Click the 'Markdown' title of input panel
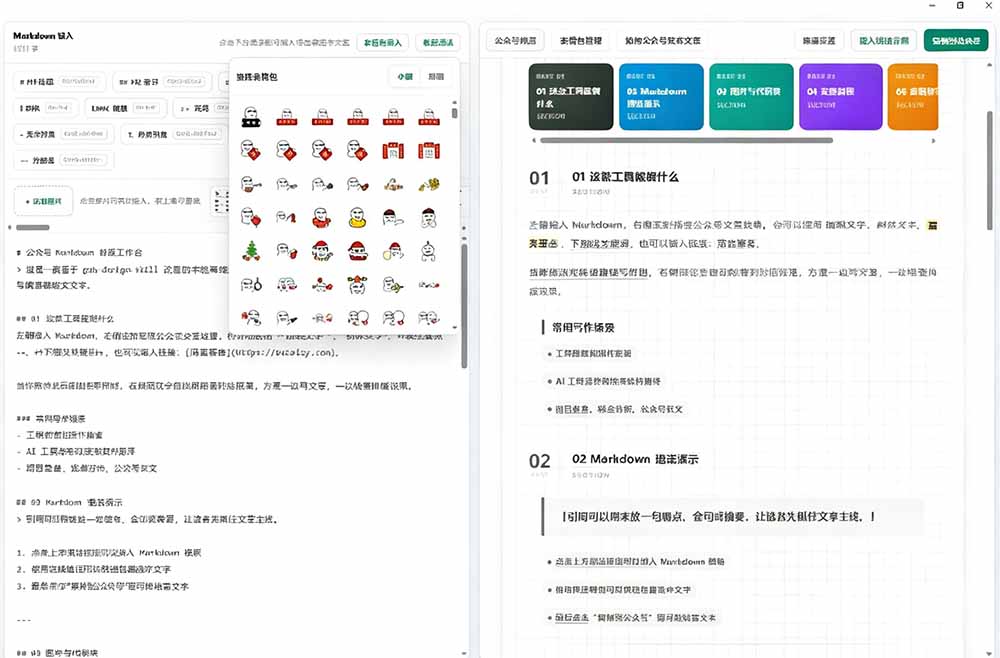 (43, 36)
